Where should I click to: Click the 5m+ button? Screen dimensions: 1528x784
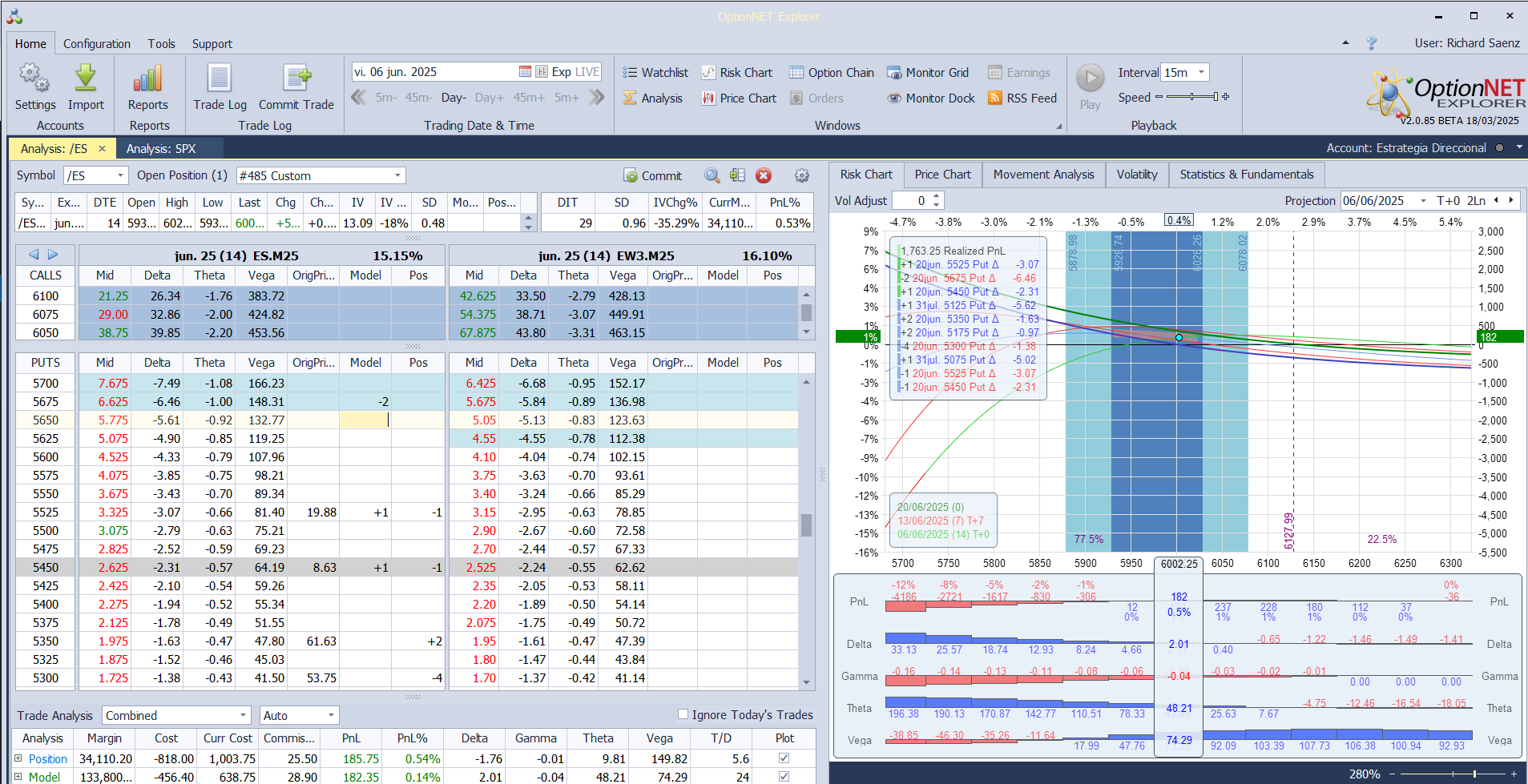click(x=567, y=98)
